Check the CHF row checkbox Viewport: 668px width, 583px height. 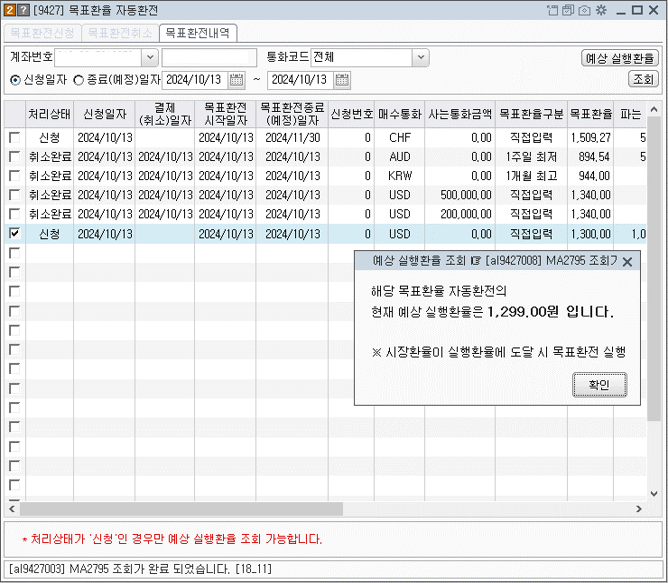14,138
